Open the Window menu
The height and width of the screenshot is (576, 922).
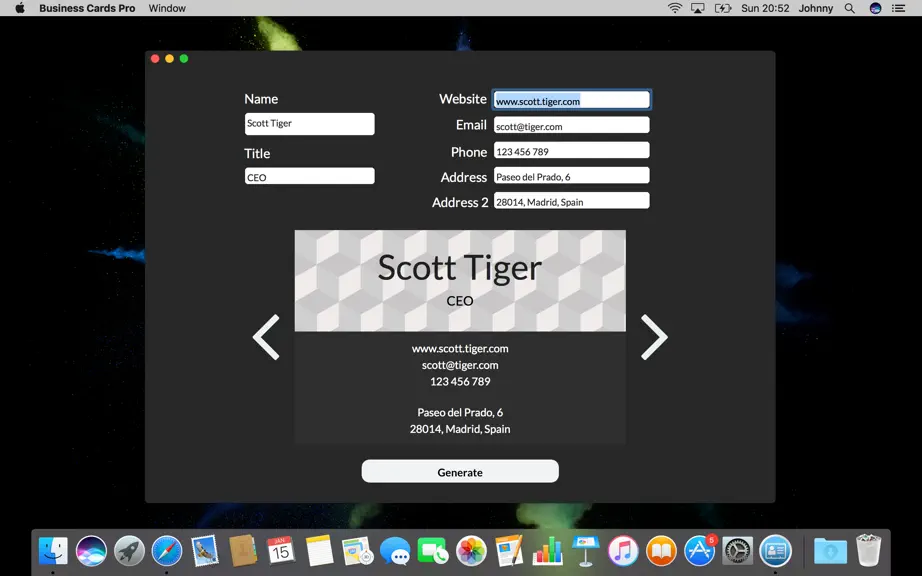[x=167, y=8]
